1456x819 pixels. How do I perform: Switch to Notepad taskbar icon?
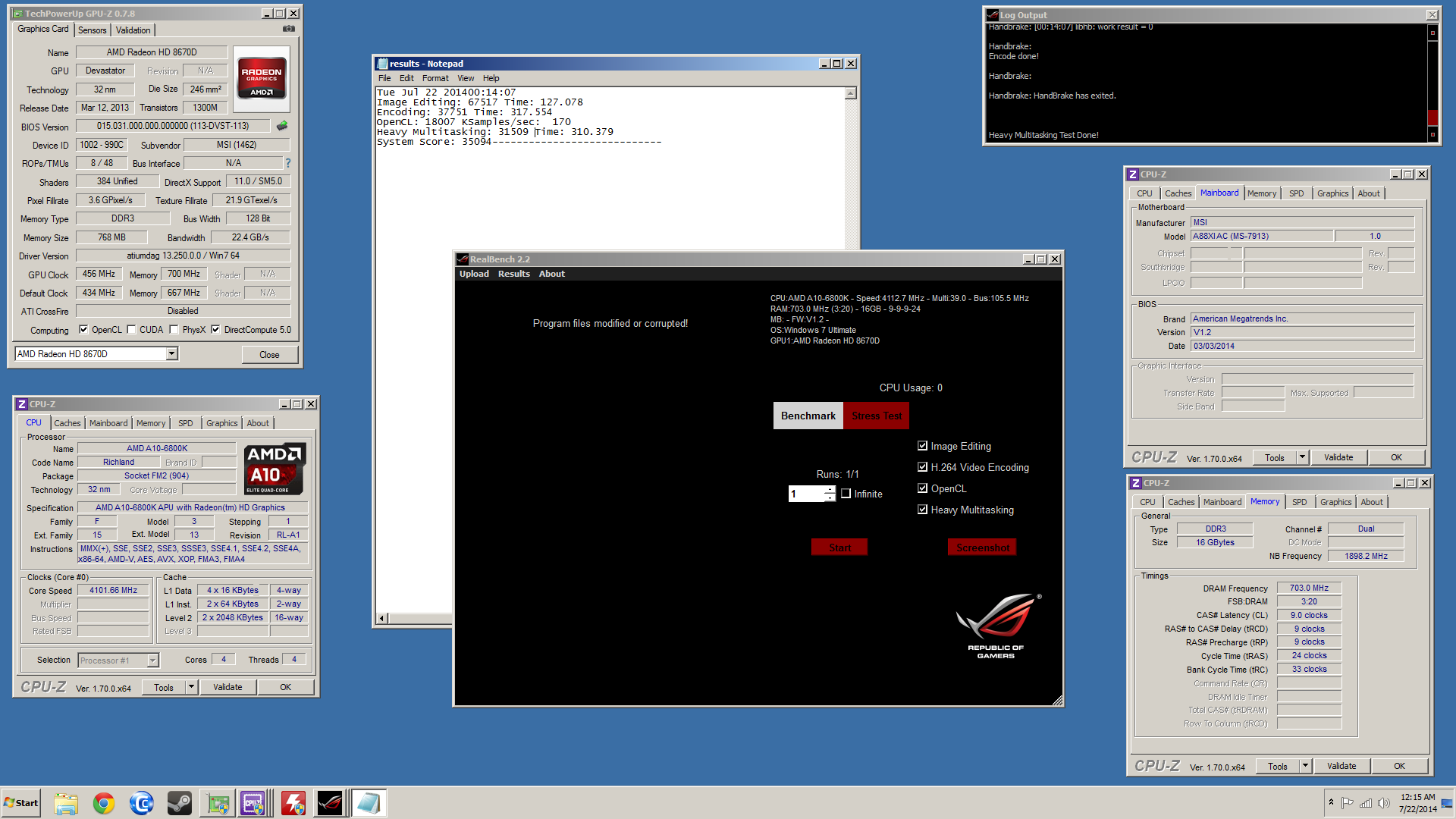coord(369,803)
